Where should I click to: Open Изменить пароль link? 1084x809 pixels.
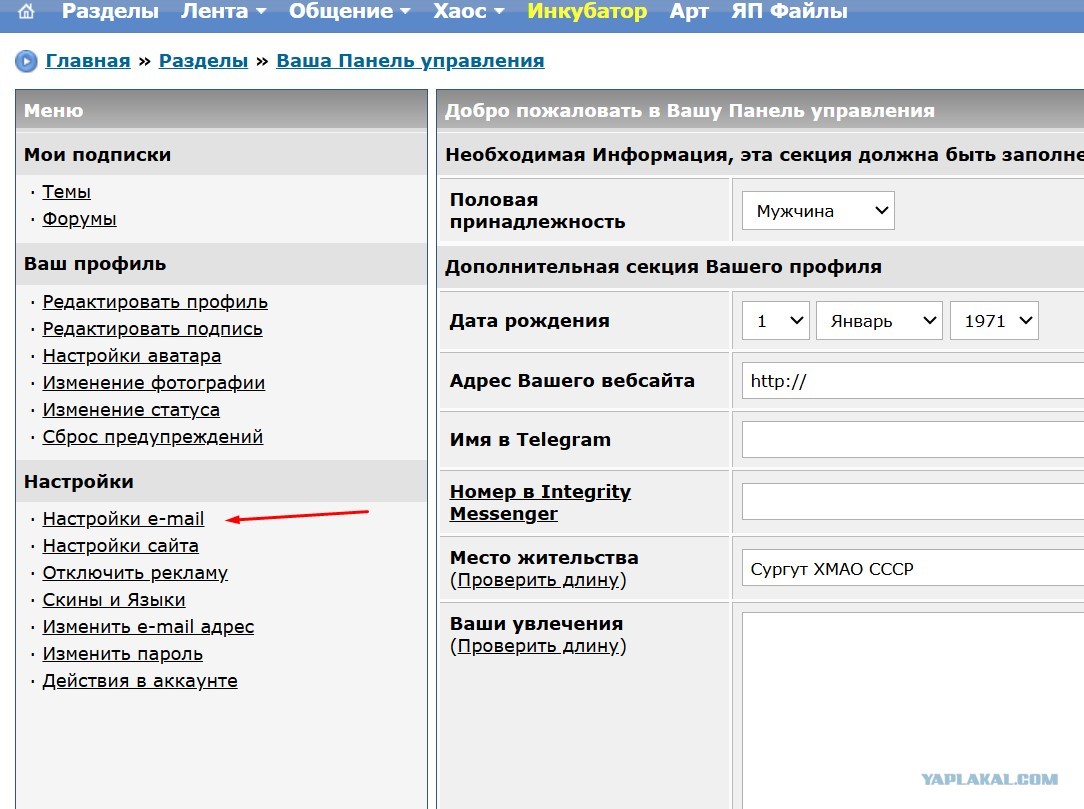[122, 653]
